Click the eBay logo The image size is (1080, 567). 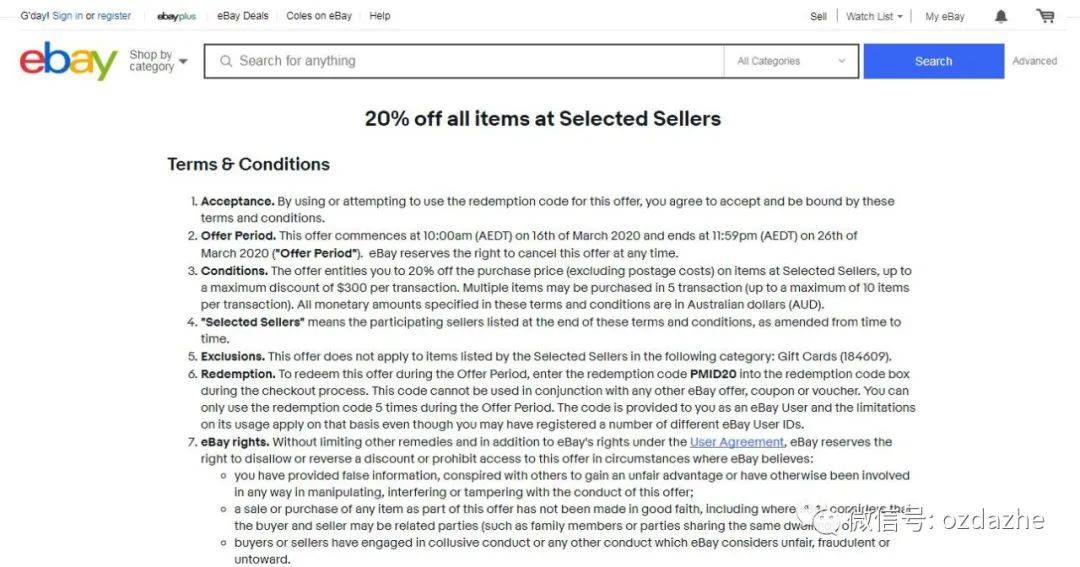68,61
